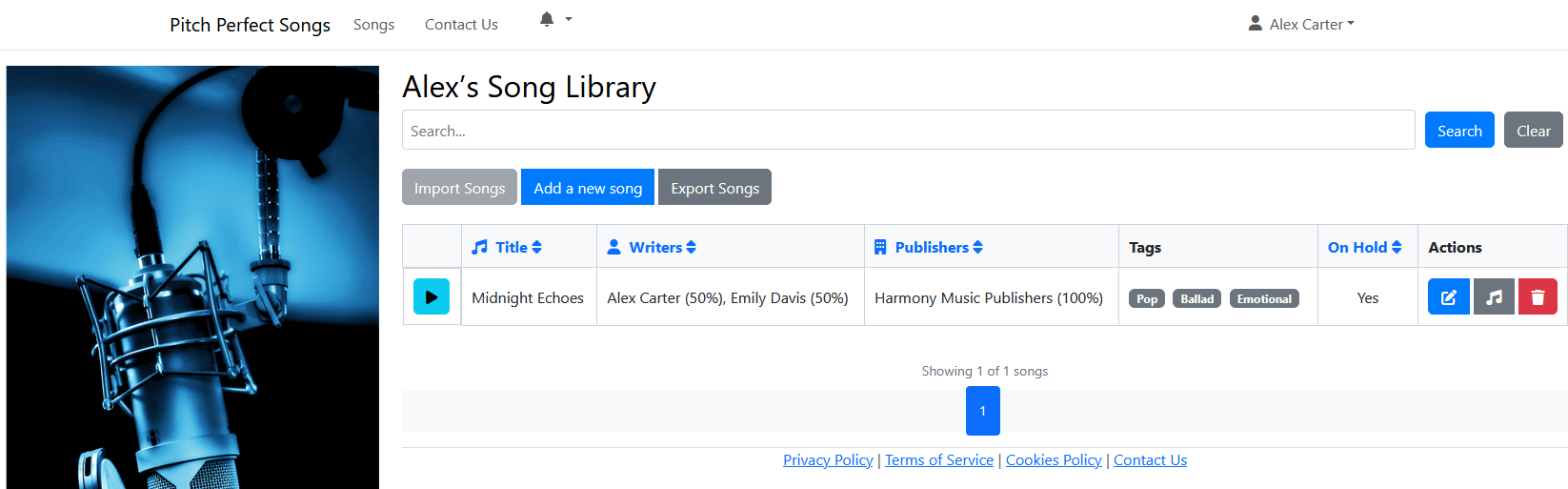Go to Contact Us in navbar
This screenshot has height=489, width=1568.
point(461,25)
